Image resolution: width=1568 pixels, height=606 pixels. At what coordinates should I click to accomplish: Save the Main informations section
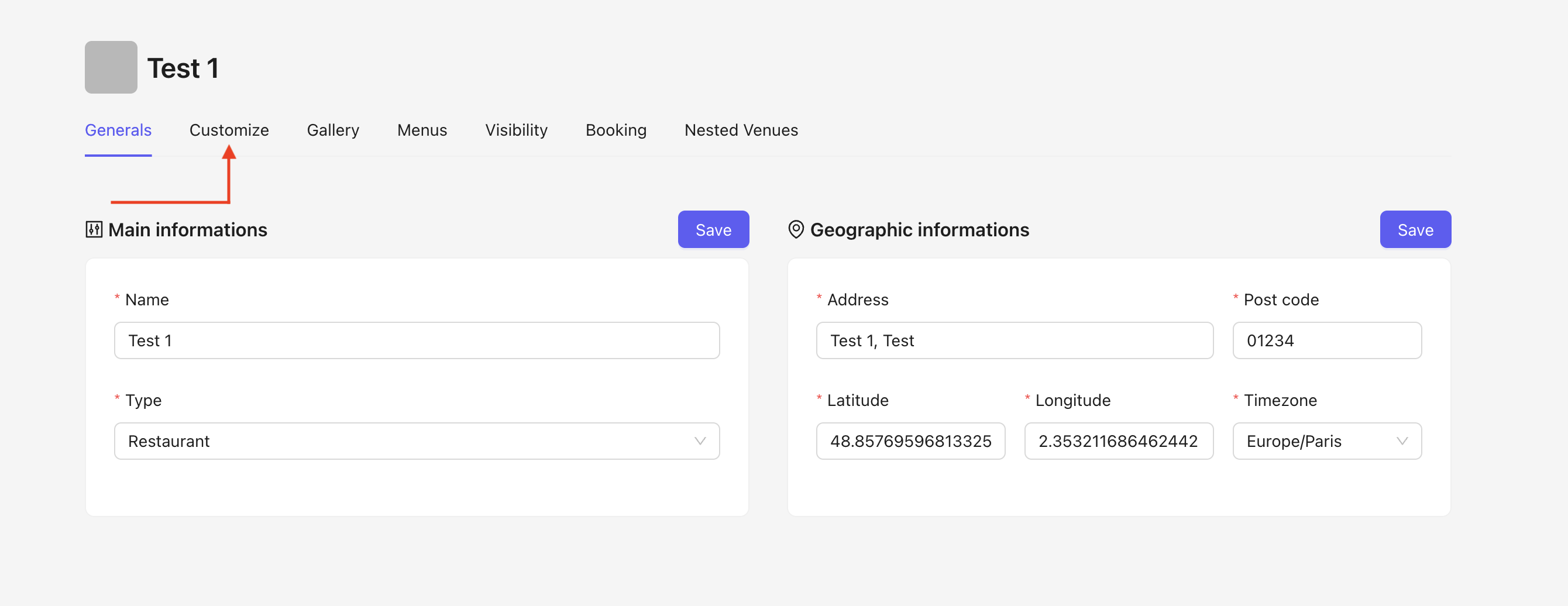713,229
